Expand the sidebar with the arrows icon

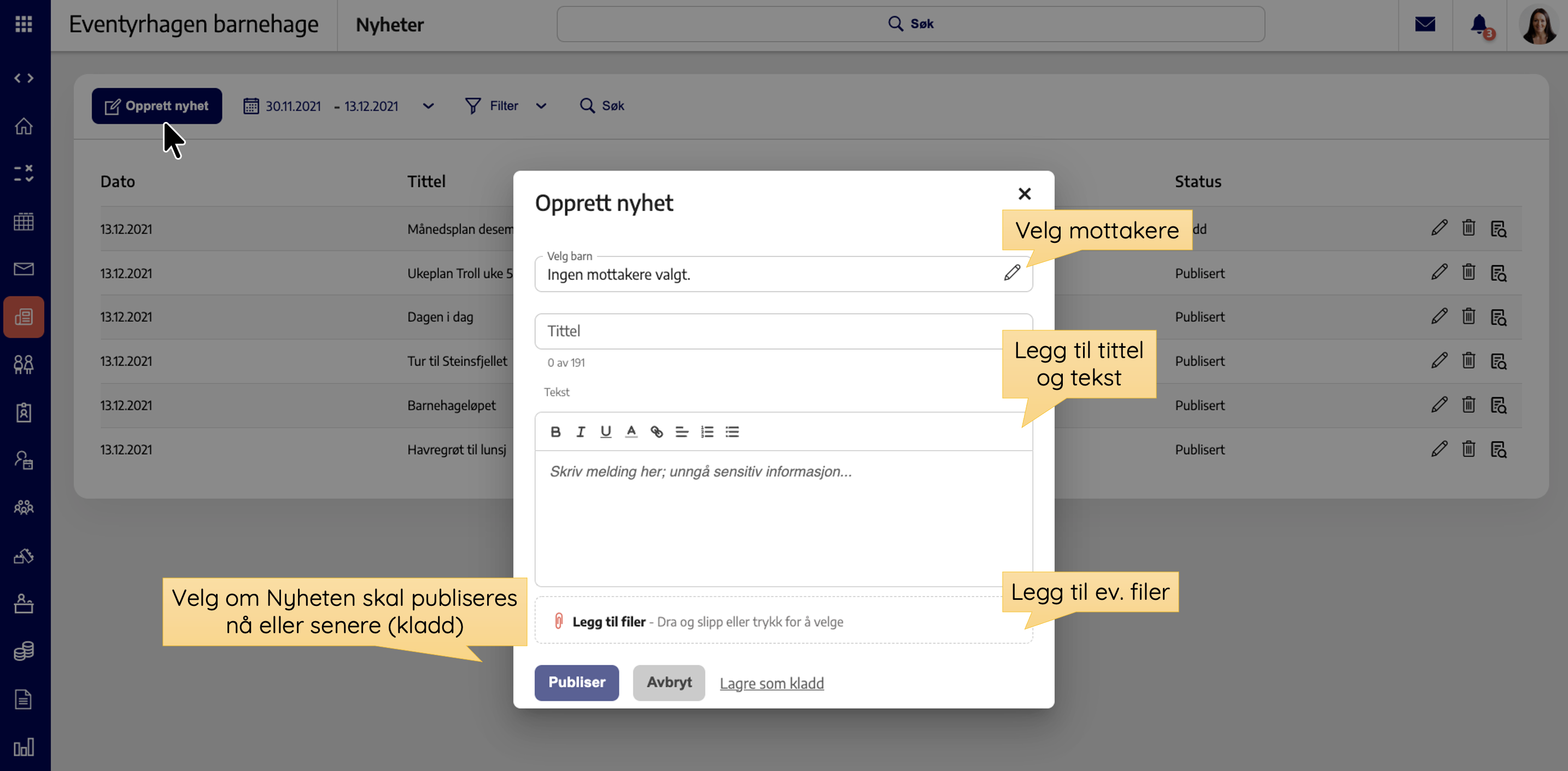click(x=24, y=78)
